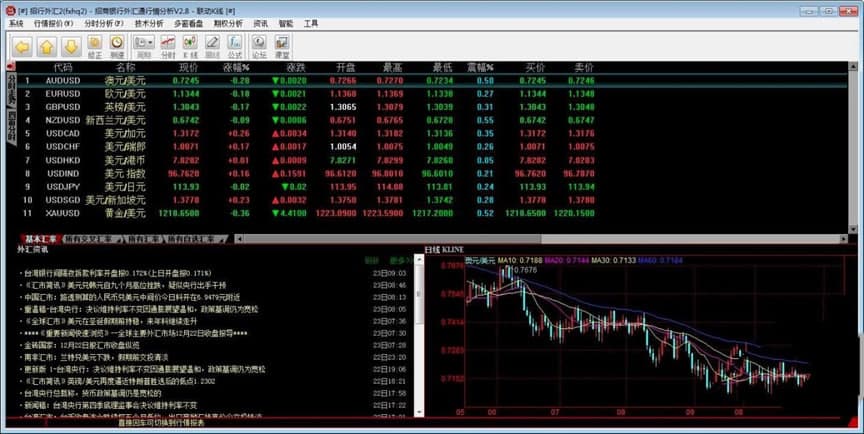Sort by the 代码 column header
864x434 pixels.
63,67
